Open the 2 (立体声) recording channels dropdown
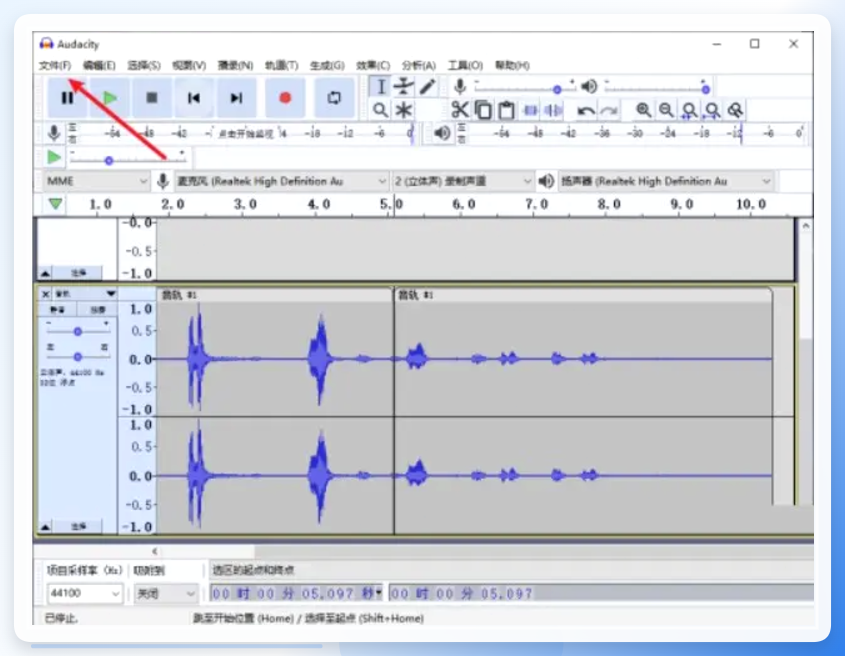 pos(463,181)
